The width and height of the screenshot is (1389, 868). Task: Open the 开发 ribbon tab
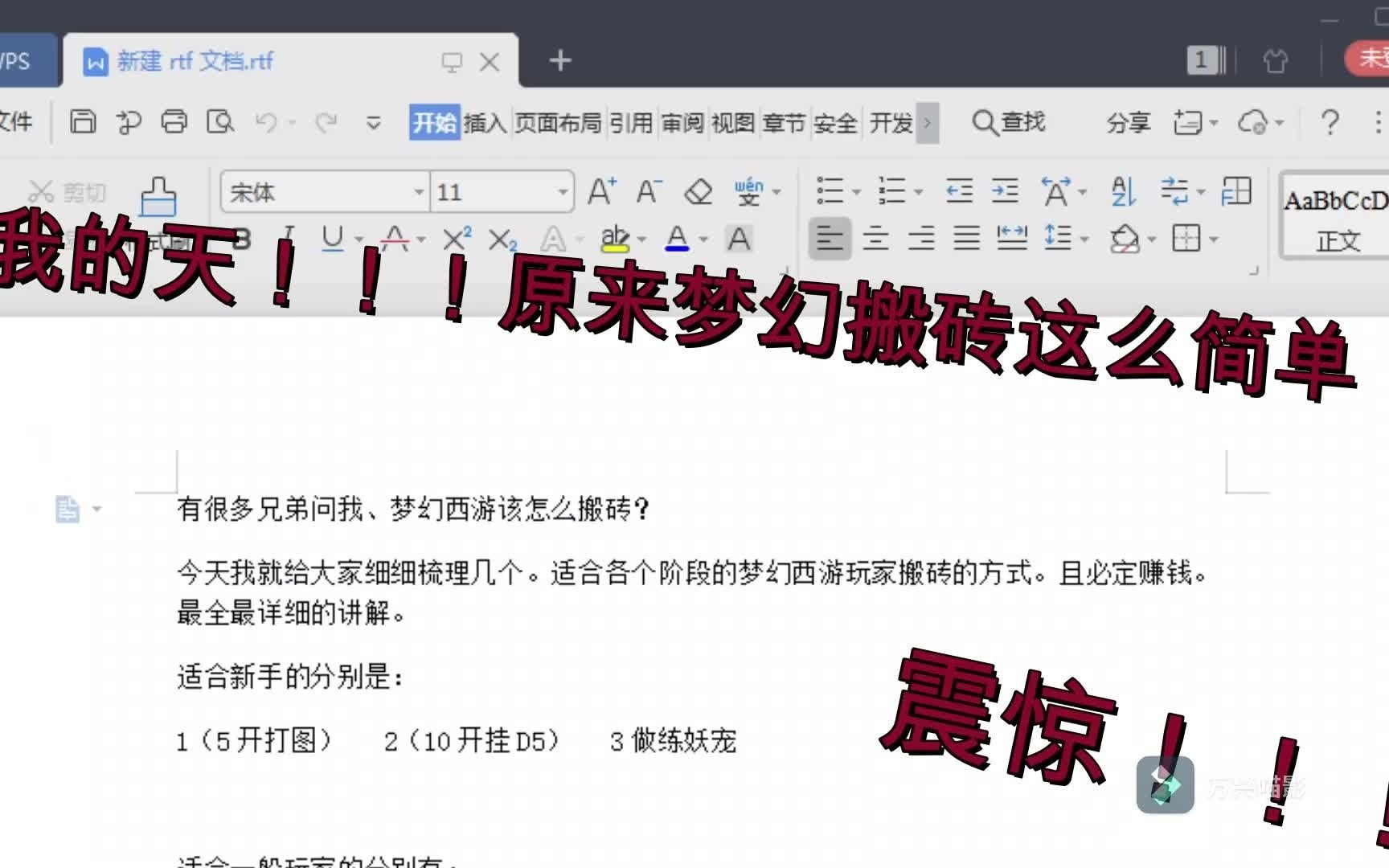pos(891,123)
